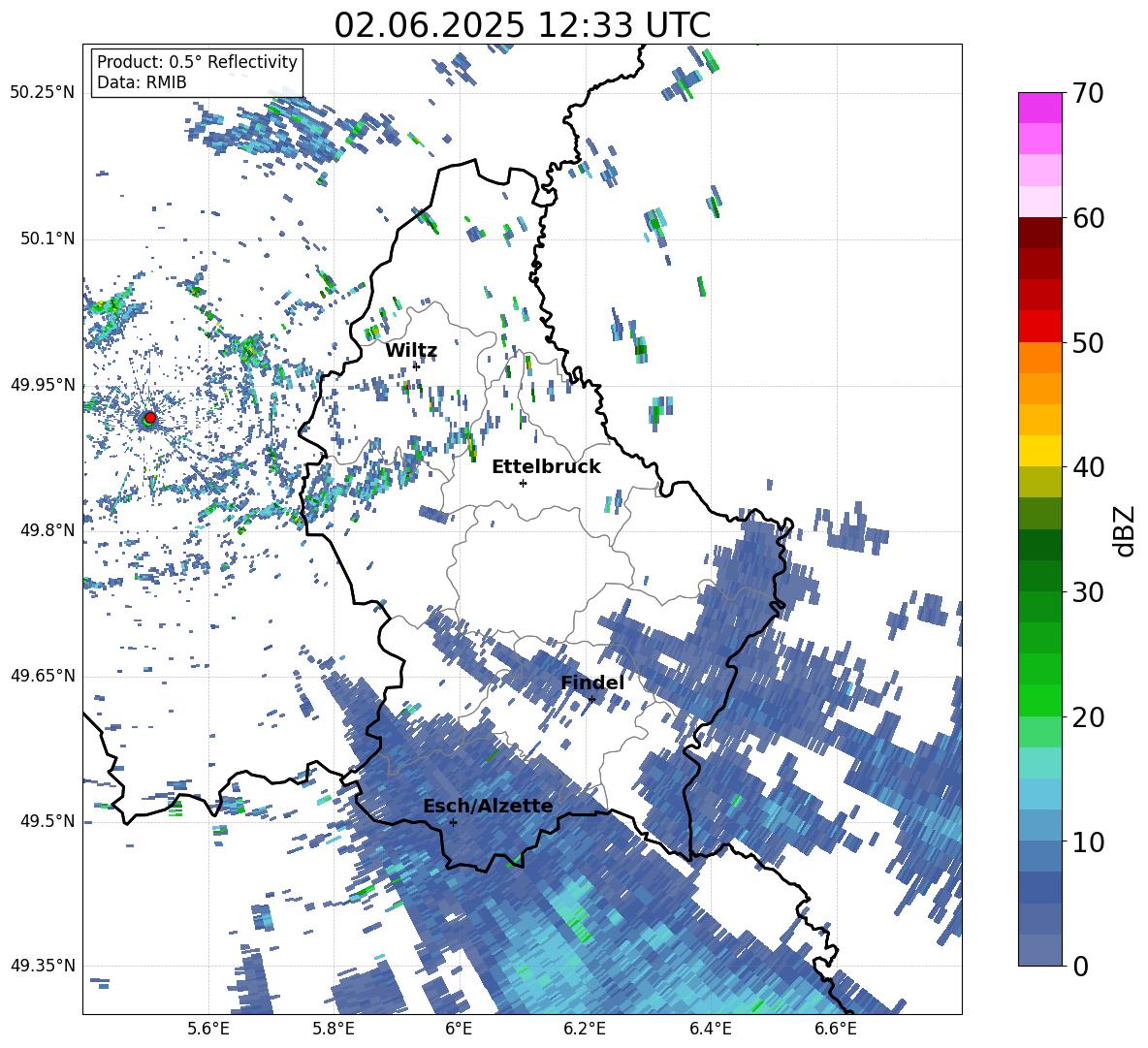This screenshot has height=1048, width=1148.
Task: Click the 49.65°N latitude label
Action: [x=43, y=676]
